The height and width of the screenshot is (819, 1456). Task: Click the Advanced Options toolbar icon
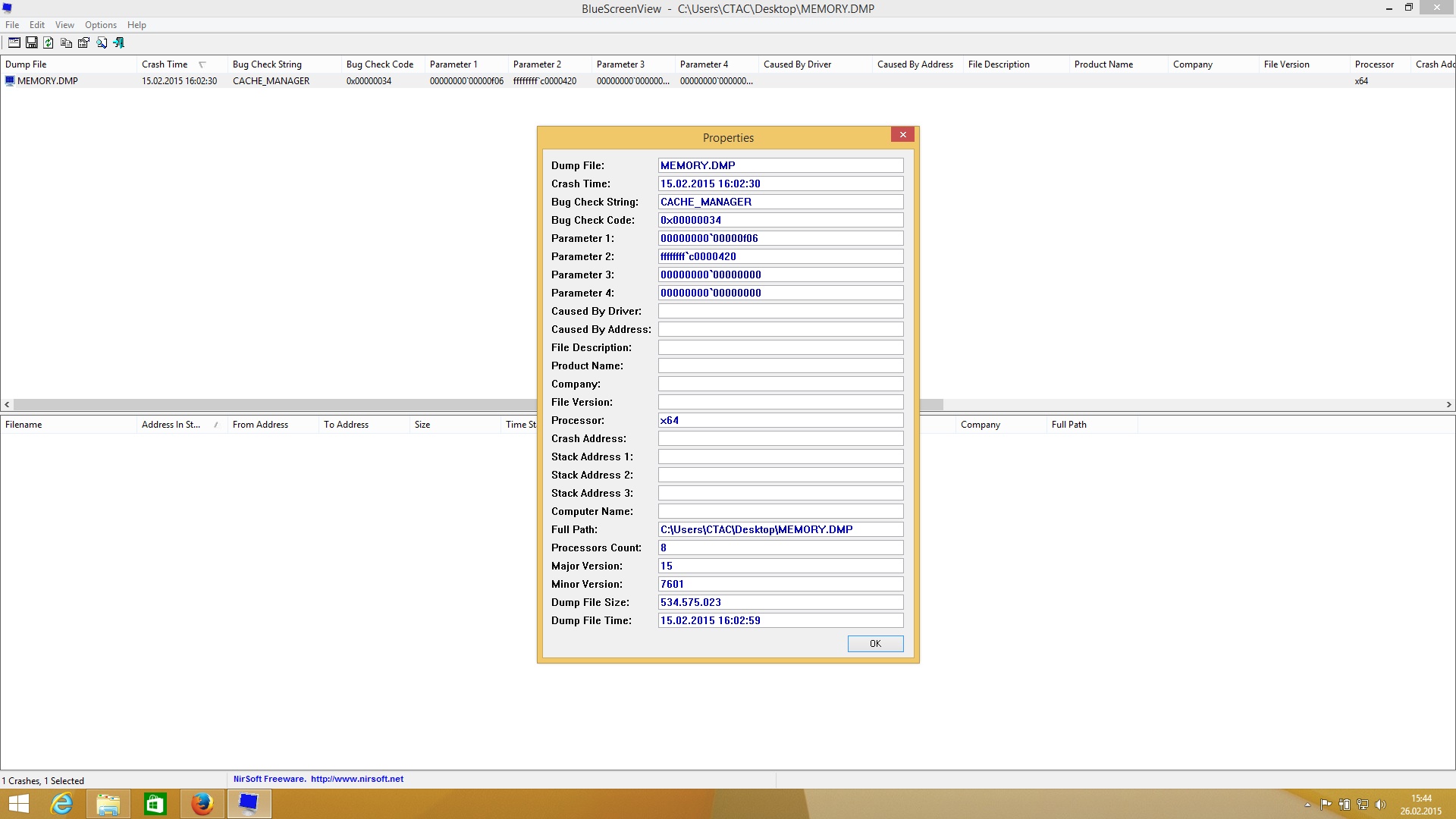pyautogui.click(x=14, y=43)
